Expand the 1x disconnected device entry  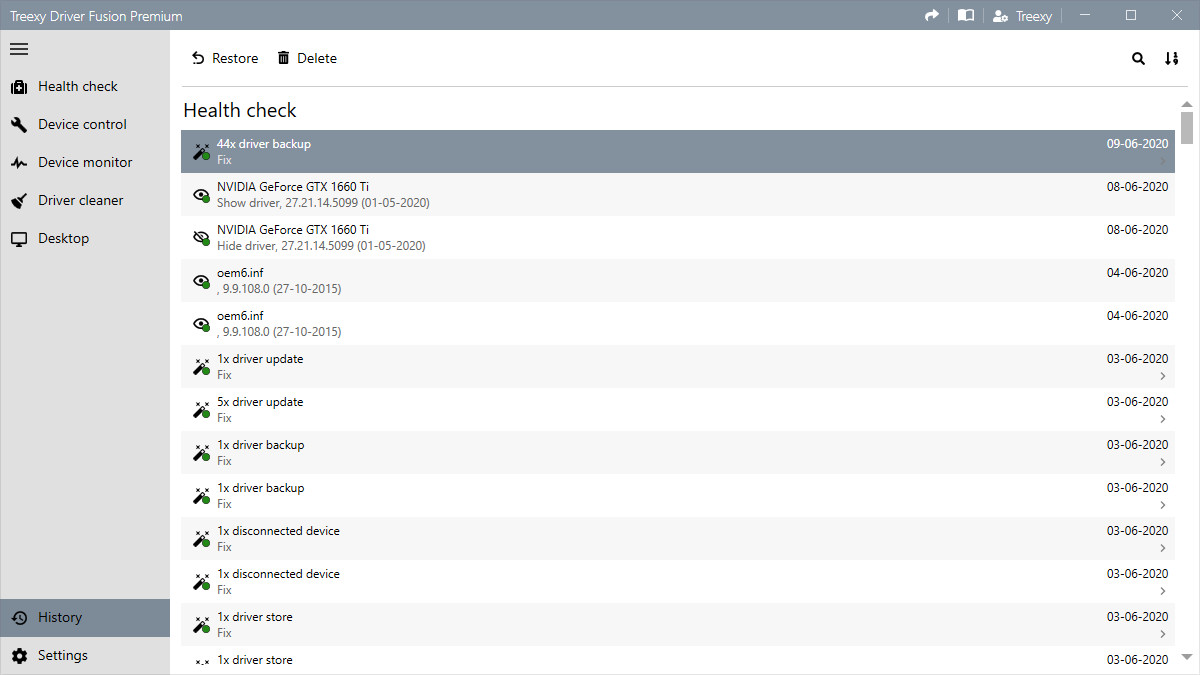(1162, 548)
